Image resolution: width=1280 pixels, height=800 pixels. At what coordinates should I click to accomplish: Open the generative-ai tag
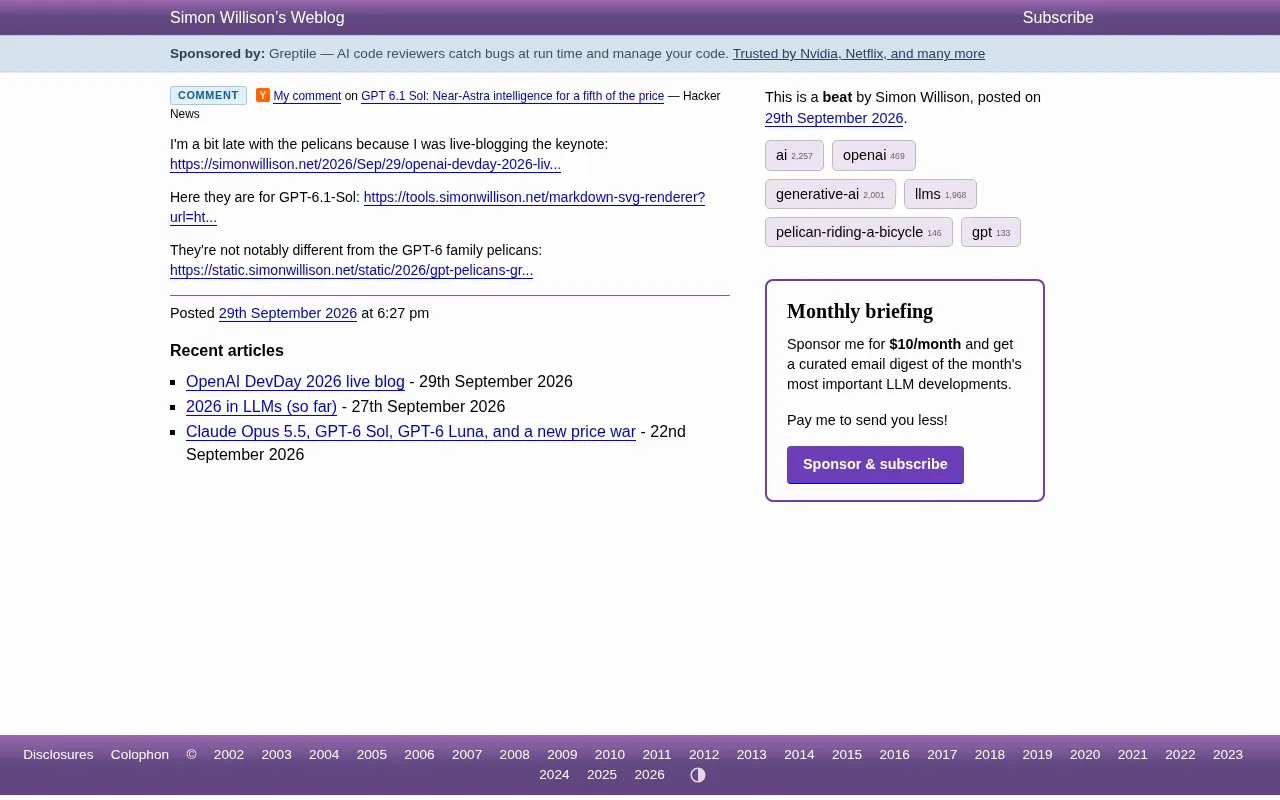tap(830, 194)
